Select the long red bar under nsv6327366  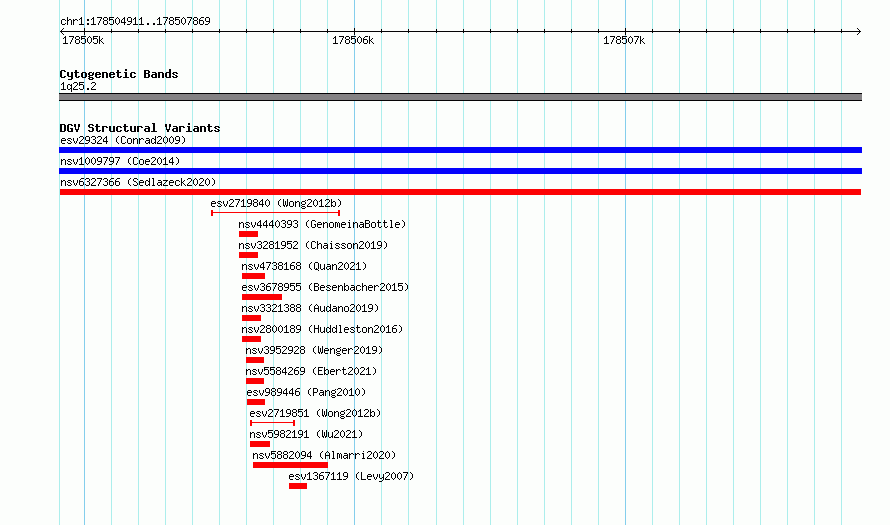pos(460,192)
